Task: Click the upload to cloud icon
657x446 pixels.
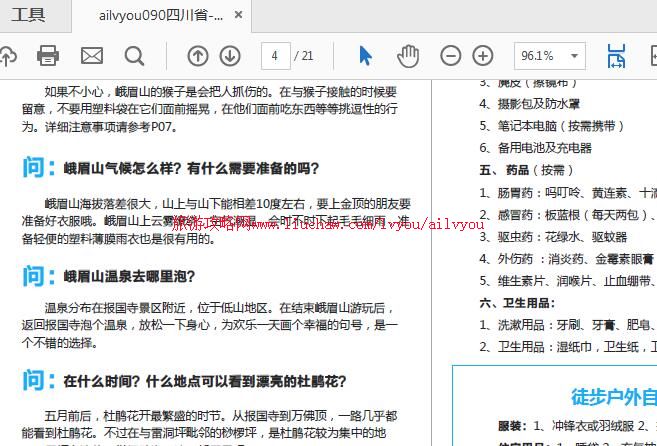Action: click(6, 56)
